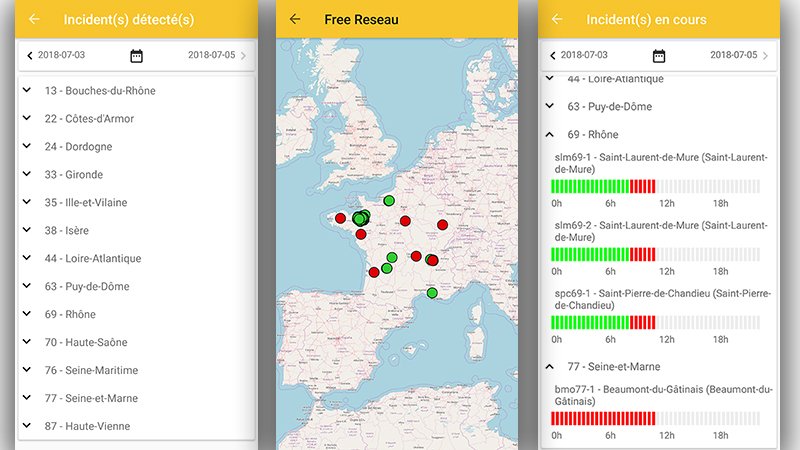Expand 44 - Loire-Atlantique in détecté(s) list
Image resolution: width=800 pixels, height=450 pixels.
137,258
